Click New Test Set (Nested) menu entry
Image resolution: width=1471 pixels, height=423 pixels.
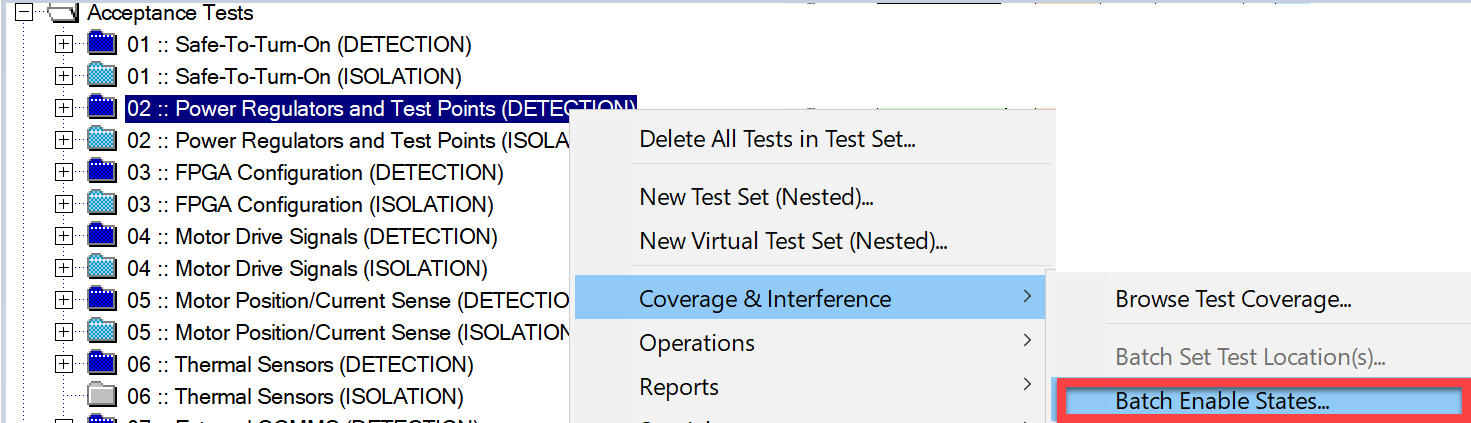click(756, 197)
